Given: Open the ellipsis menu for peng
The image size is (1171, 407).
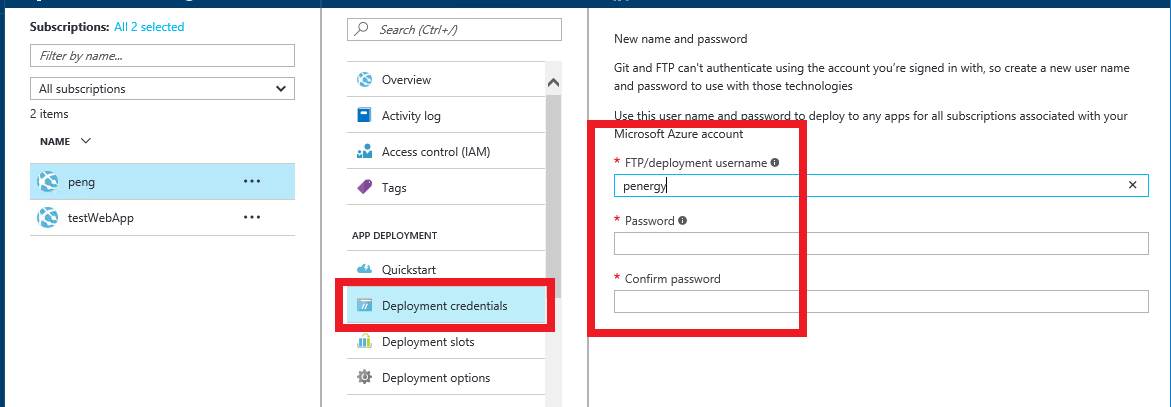Looking at the screenshot, I should click(252, 181).
